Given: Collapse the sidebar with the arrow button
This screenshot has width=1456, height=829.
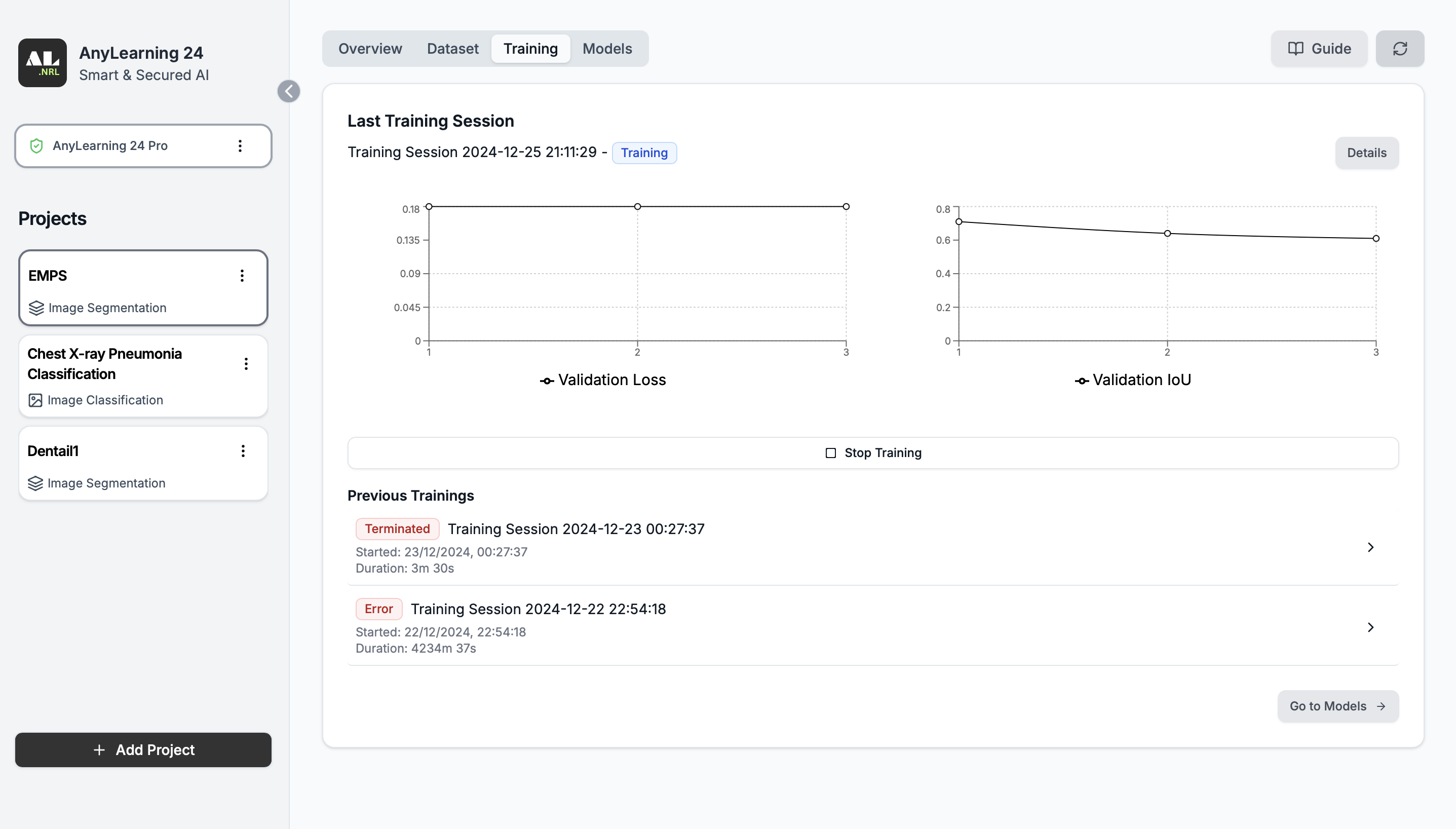Looking at the screenshot, I should point(289,91).
